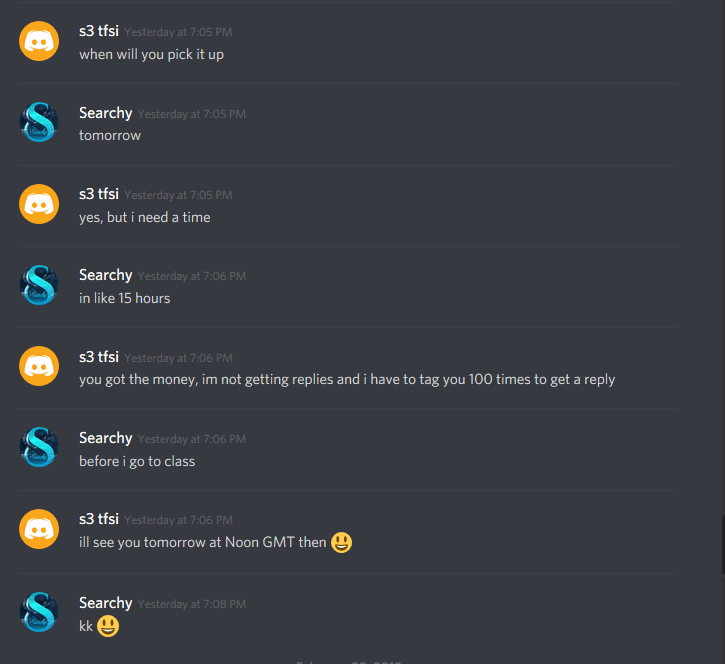Click username Searchy above 'in like 15 hours'
Screen dimensions: 725x664
(105, 275)
